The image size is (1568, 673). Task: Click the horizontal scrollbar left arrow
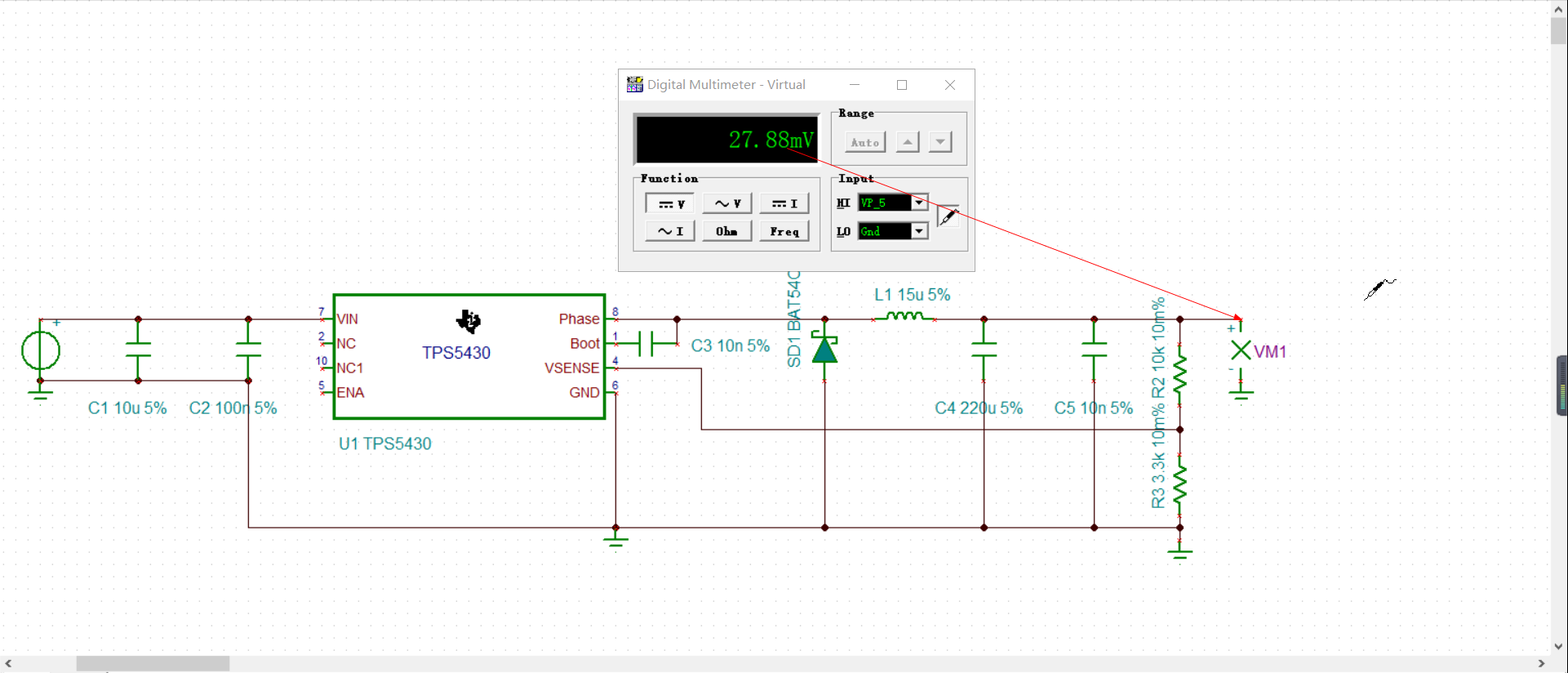pyautogui.click(x=8, y=664)
